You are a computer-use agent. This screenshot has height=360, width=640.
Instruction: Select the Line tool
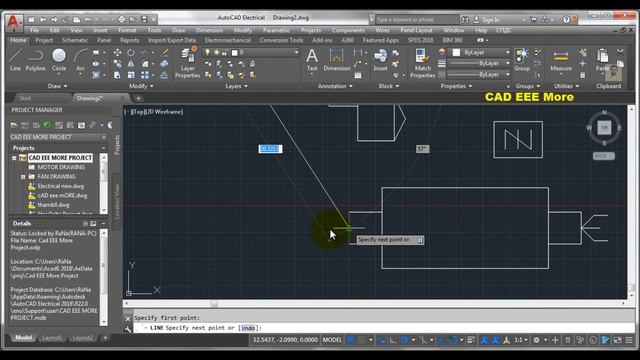(x=16, y=60)
